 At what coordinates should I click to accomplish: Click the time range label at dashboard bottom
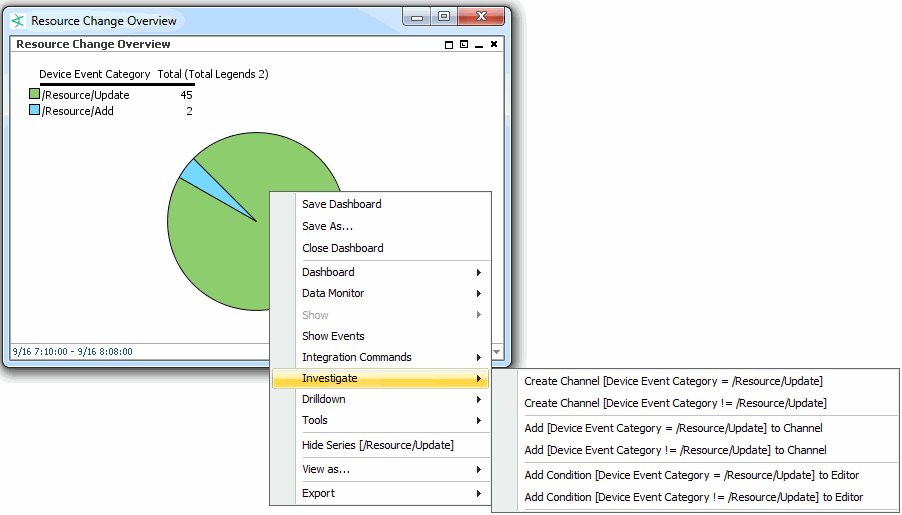[71, 352]
